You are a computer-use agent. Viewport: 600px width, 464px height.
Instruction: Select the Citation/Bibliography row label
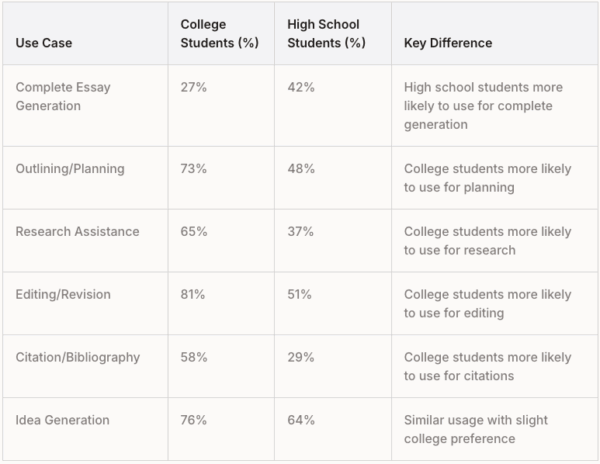click(78, 358)
